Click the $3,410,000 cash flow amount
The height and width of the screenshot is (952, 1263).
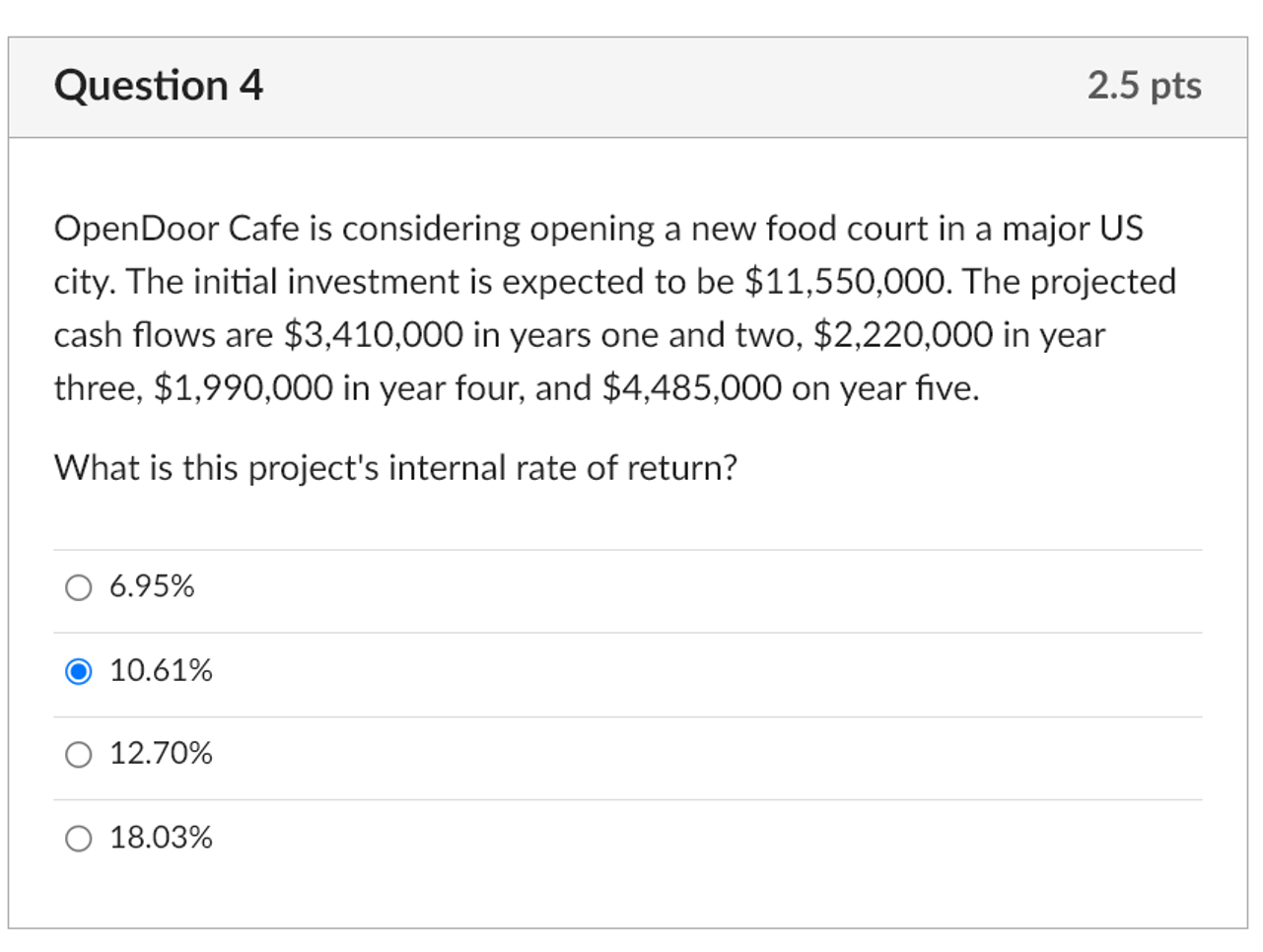coord(373,335)
